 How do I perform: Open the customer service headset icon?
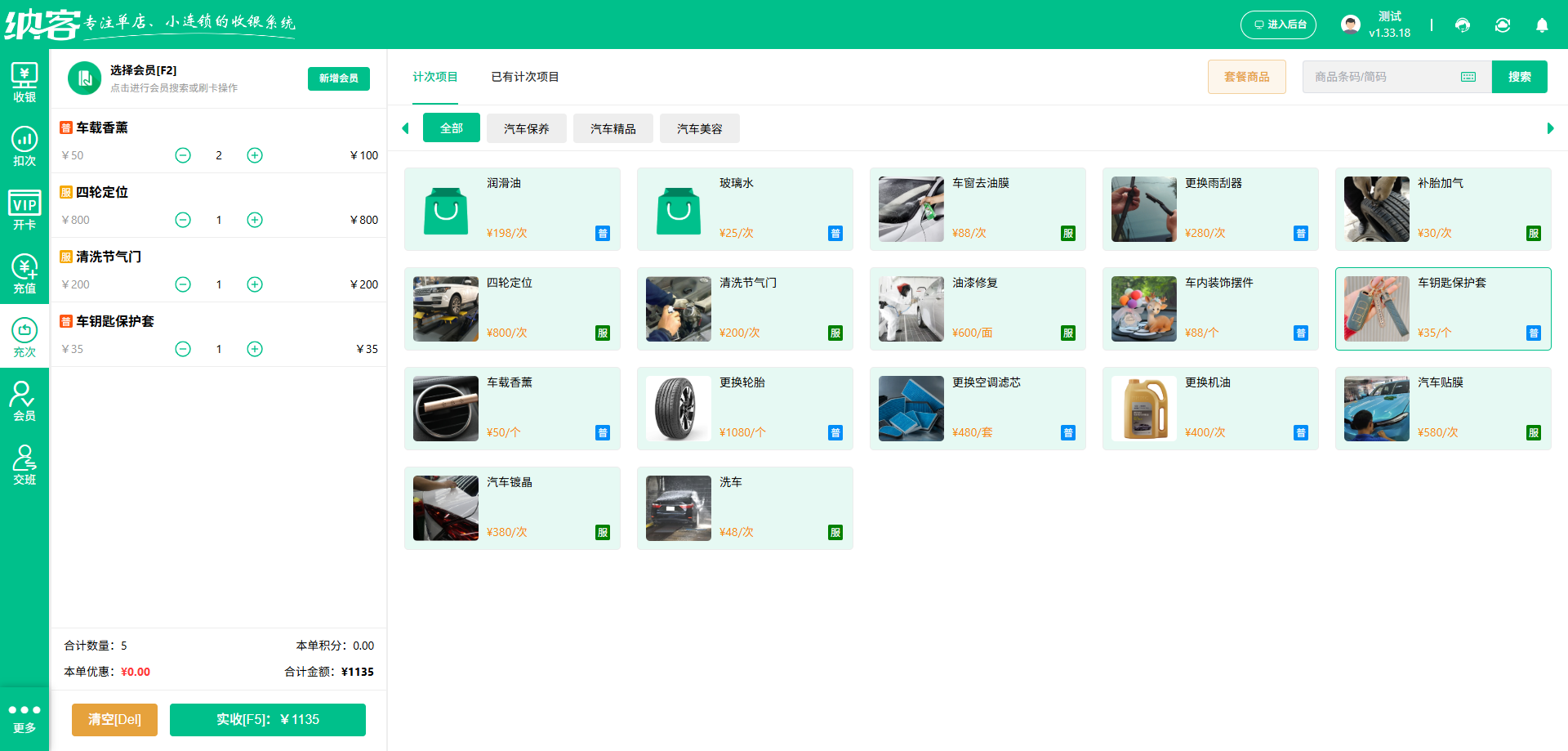coord(1462,25)
